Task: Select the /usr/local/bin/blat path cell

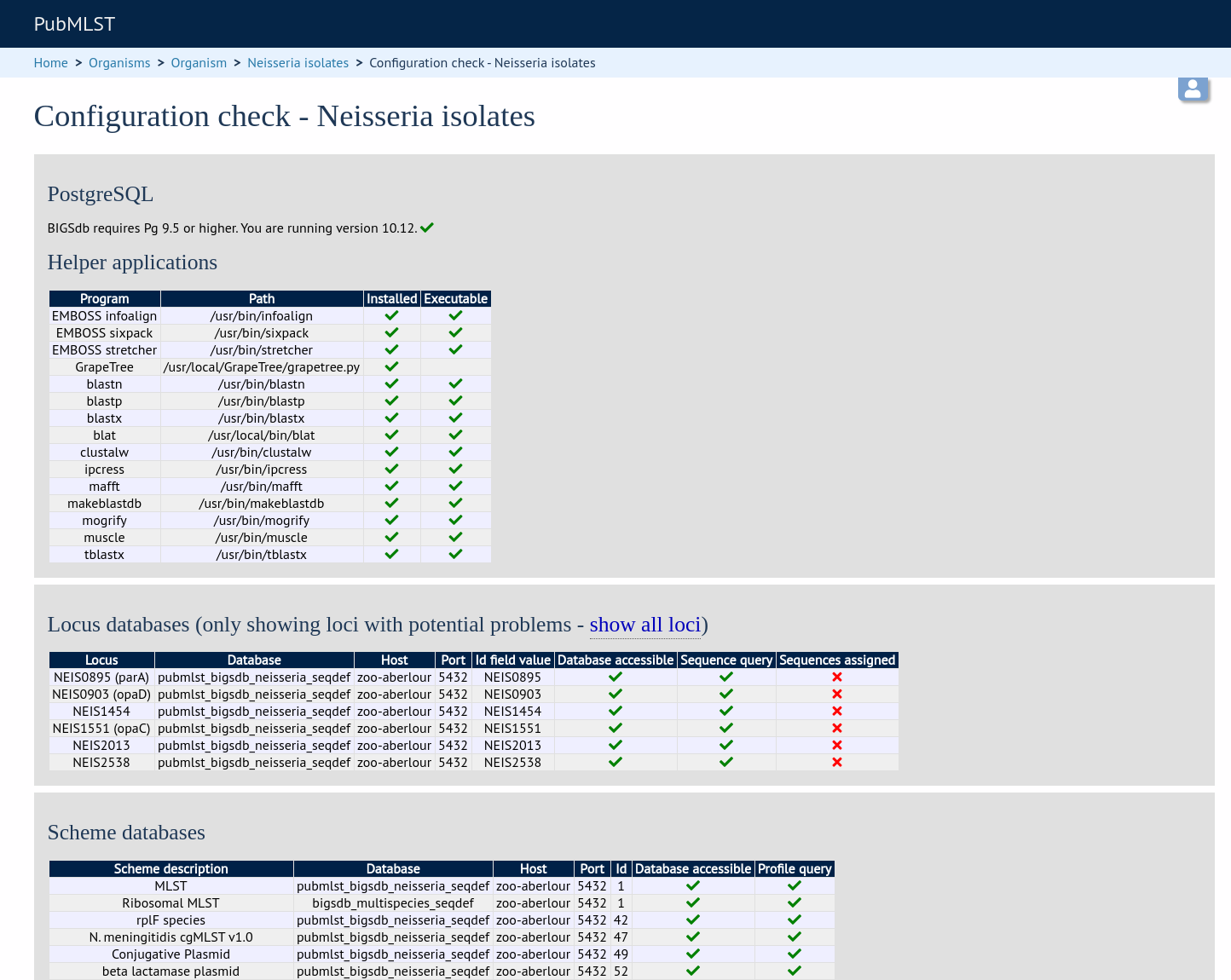Action: [262, 435]
